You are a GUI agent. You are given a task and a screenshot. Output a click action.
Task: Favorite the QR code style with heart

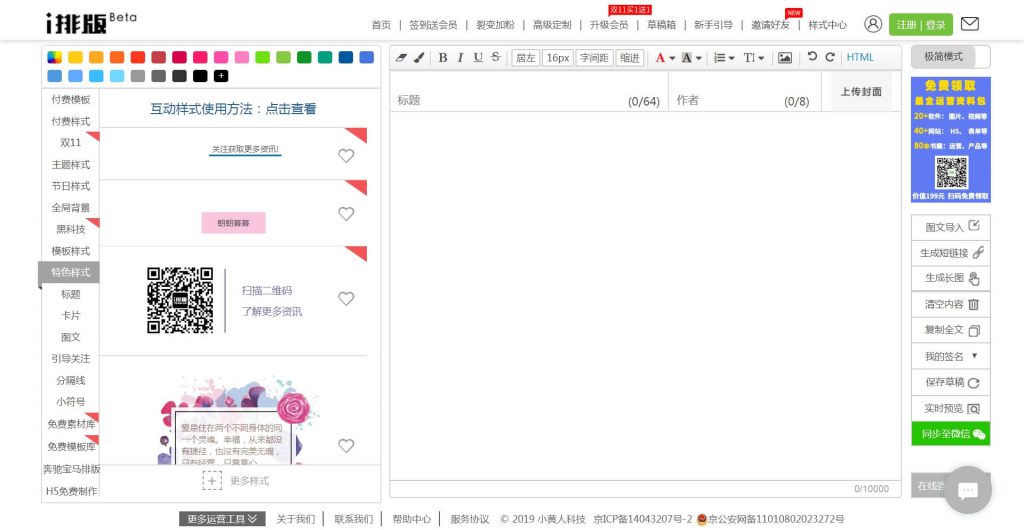point(346,298)
